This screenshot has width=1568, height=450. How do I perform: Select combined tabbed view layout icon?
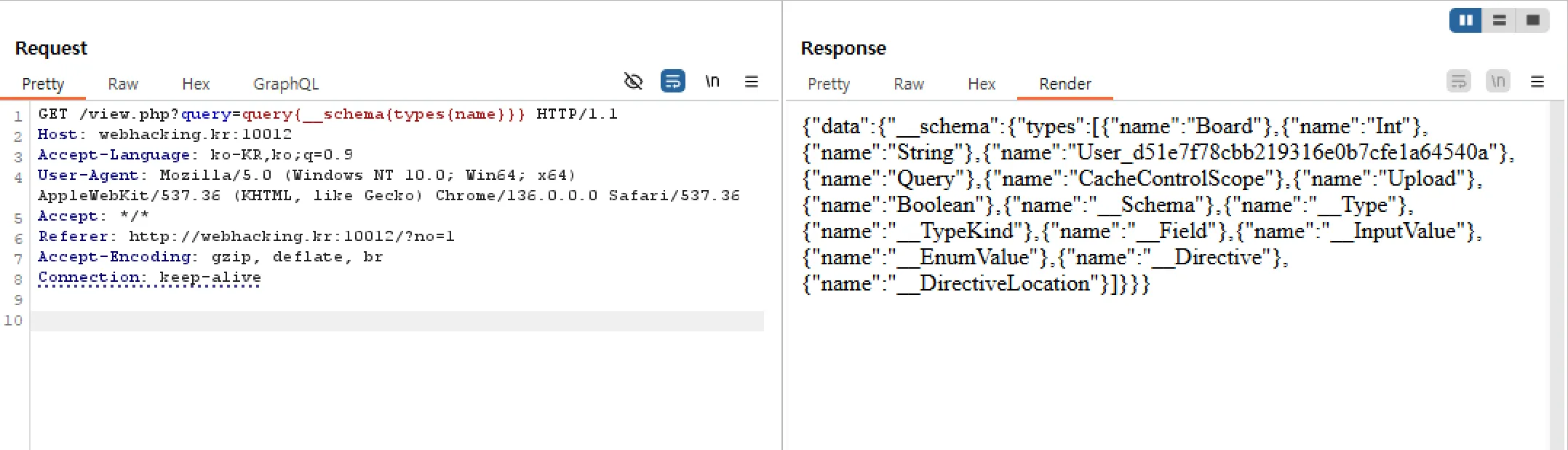click(1532, 20)
